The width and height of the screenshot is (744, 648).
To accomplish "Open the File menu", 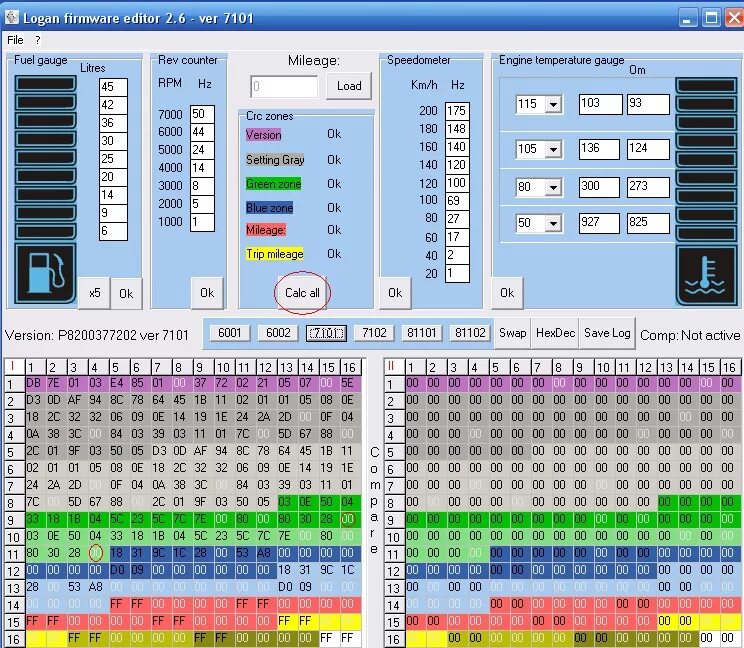I will pos(15,40).
